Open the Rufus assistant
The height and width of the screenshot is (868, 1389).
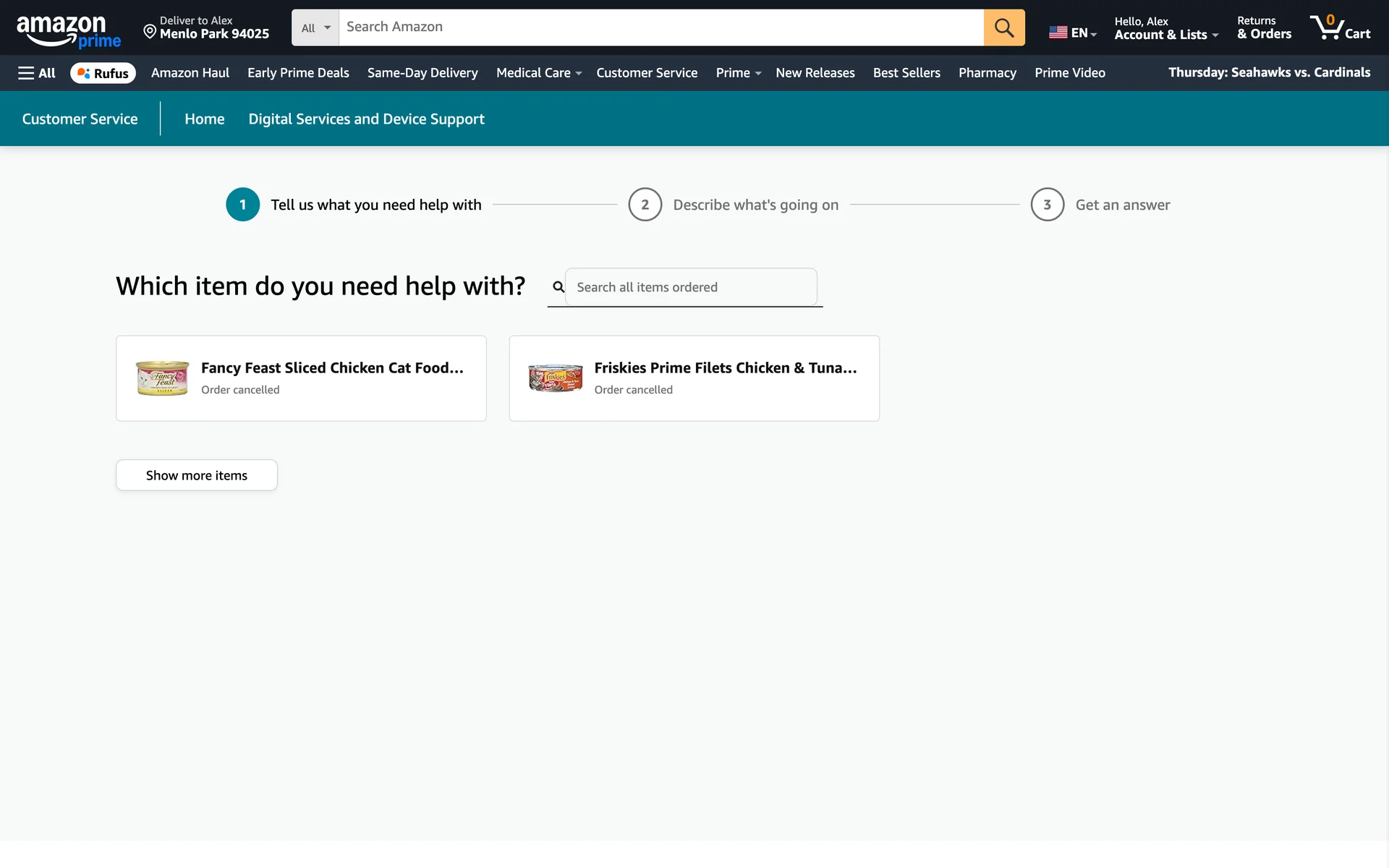tap(103, 73)
